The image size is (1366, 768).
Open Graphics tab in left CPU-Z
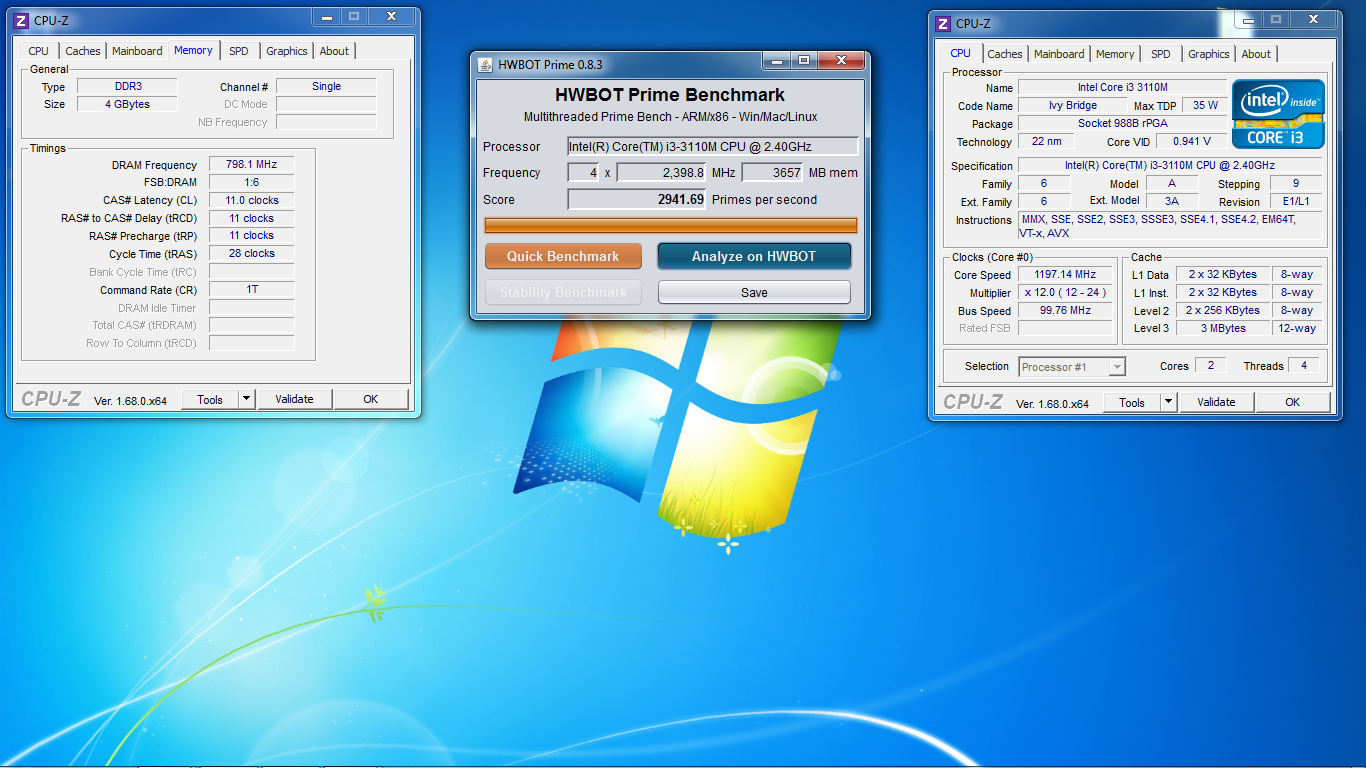click(x=287, y=51)
